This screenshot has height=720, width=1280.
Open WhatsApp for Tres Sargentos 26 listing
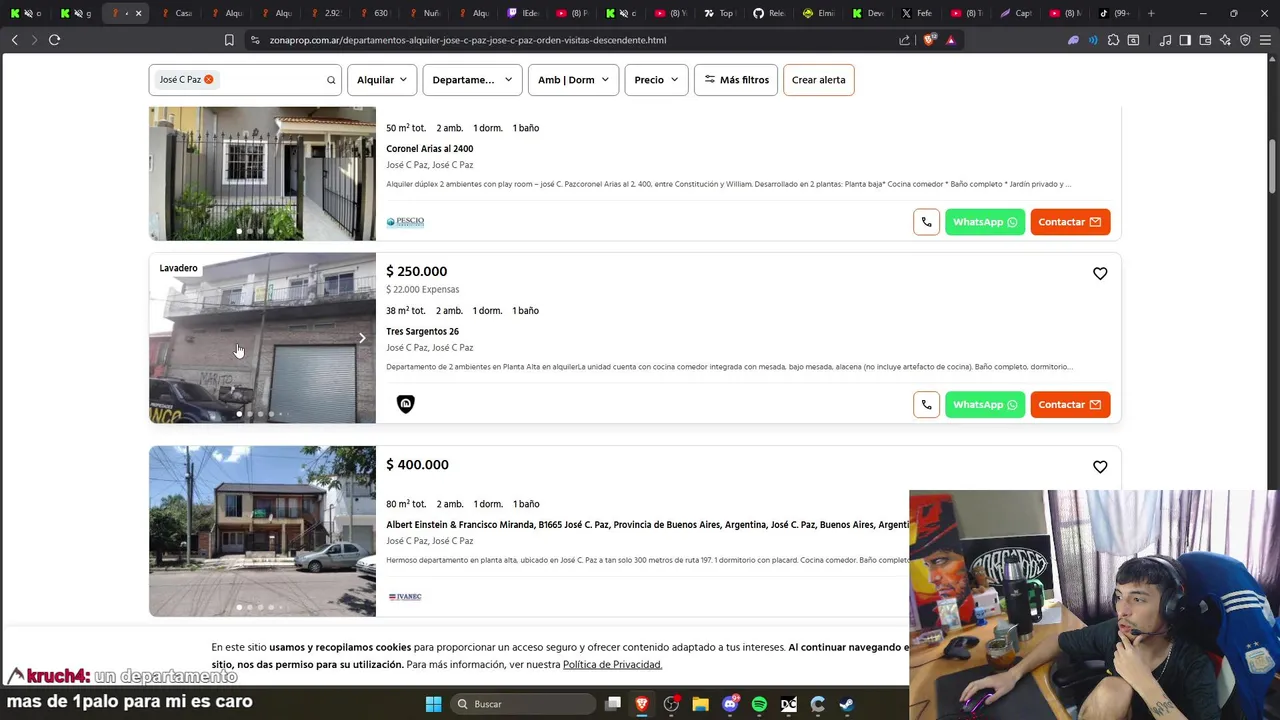[x=985, y=404]
